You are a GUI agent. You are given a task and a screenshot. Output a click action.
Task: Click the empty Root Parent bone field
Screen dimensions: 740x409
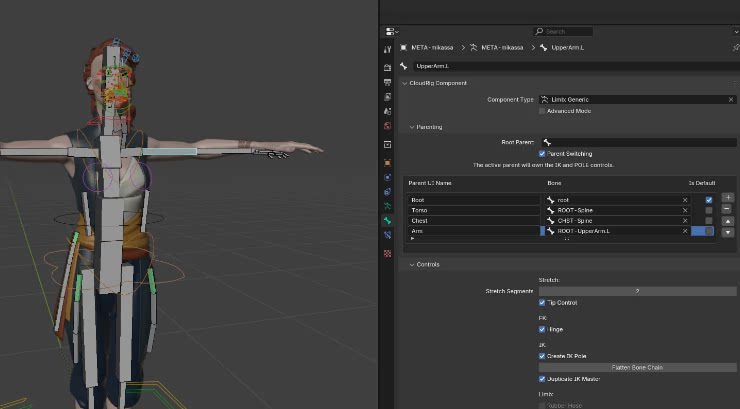tap(638, 142)
